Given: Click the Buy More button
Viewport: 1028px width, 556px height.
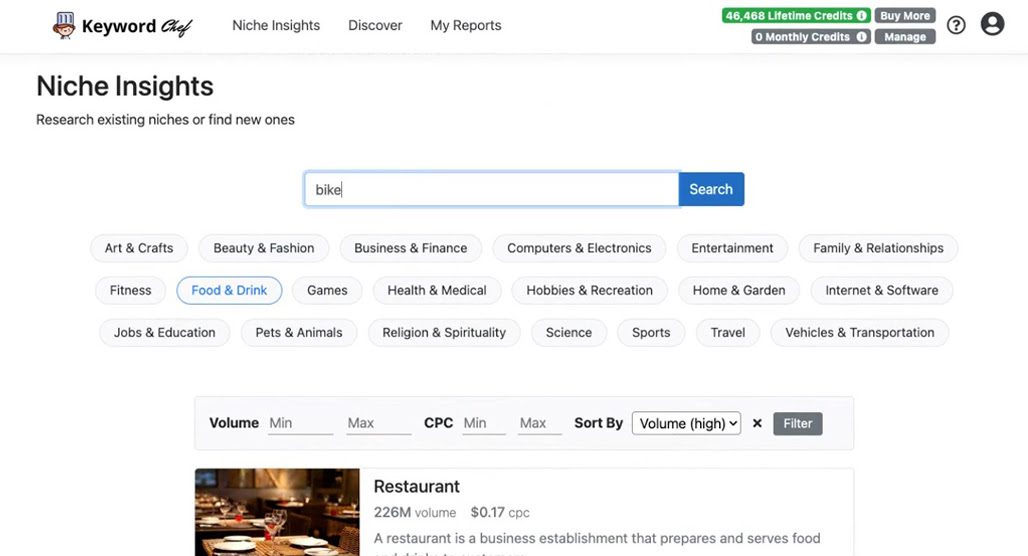Looking at the screenshot, I should [905, 16].
